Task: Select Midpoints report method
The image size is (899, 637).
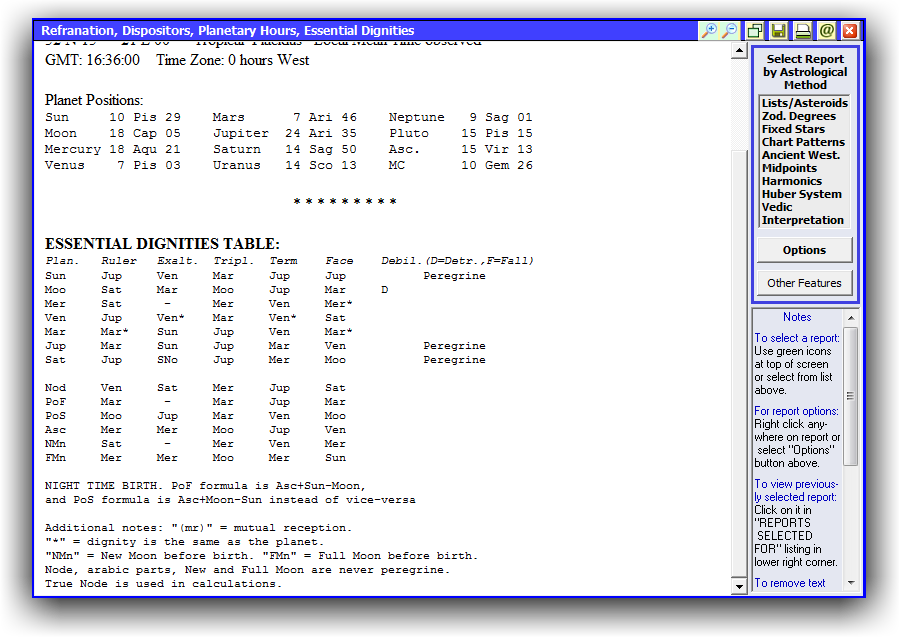Action: [x=791, y=168]
